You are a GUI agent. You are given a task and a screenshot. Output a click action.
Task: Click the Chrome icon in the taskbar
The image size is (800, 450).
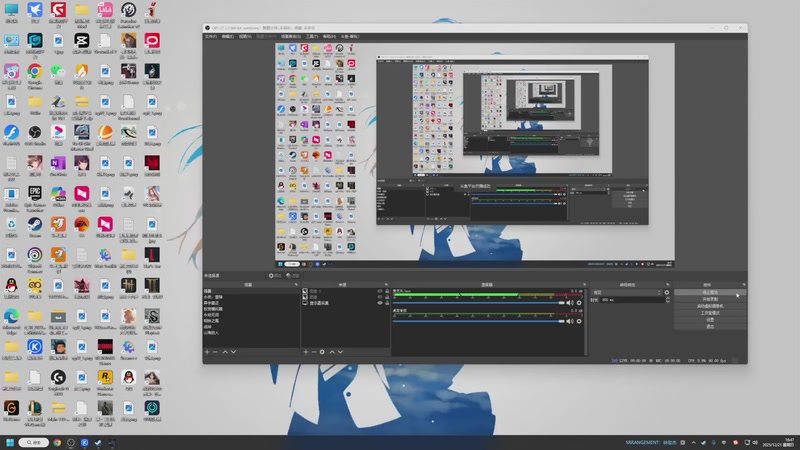[x=57, y=442]
